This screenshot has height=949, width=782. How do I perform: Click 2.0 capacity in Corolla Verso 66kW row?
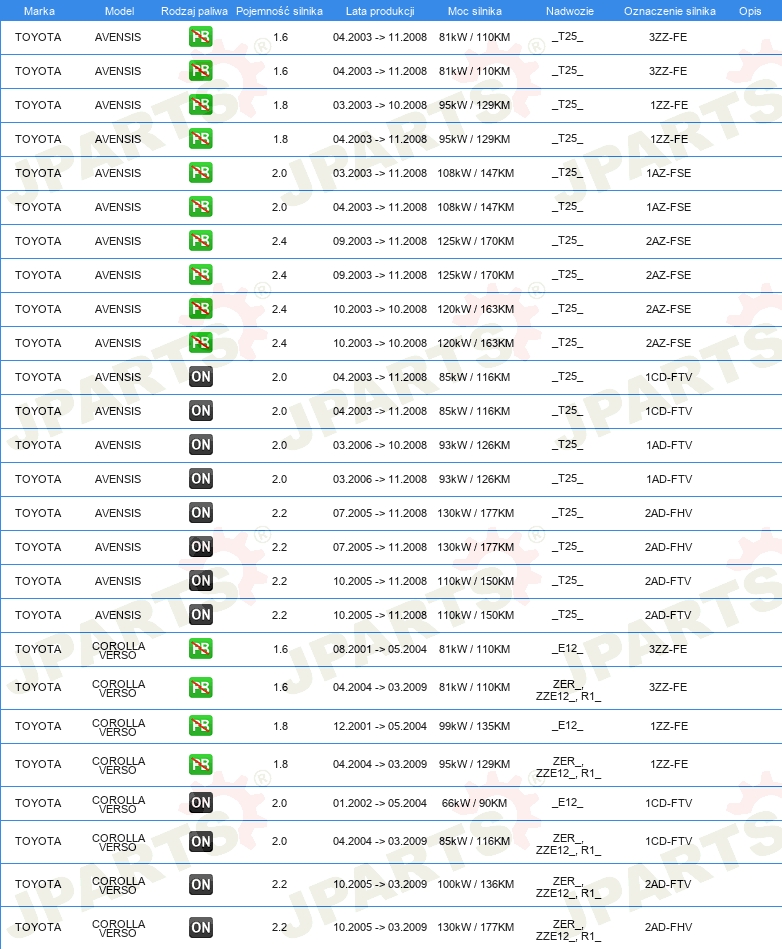click(280, 803)
